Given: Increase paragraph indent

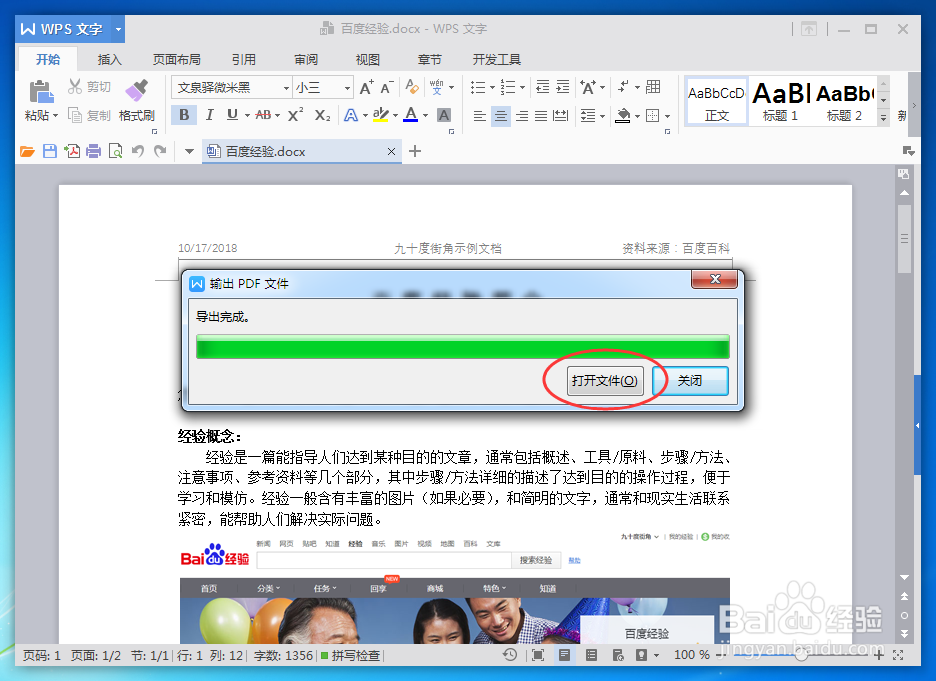Looking at the screenshot, I should pyautogui.click(x=563, y=87).
